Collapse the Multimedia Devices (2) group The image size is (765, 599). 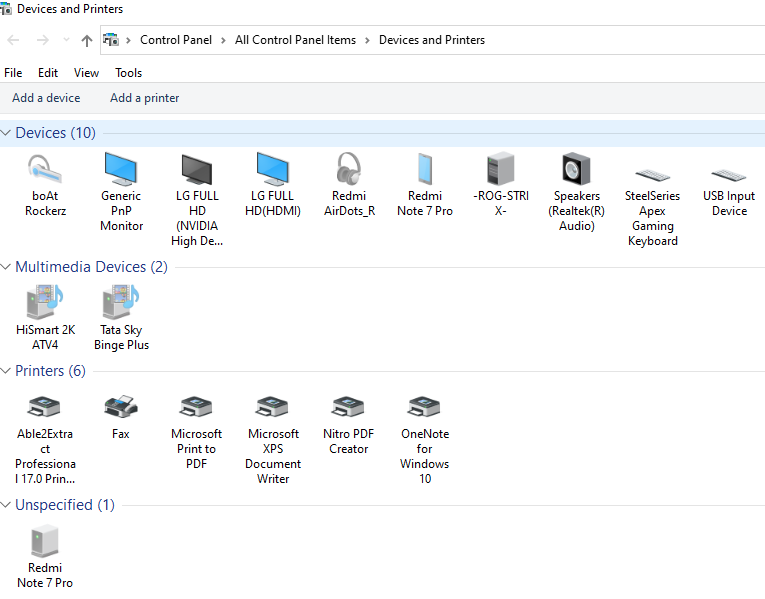7,267
